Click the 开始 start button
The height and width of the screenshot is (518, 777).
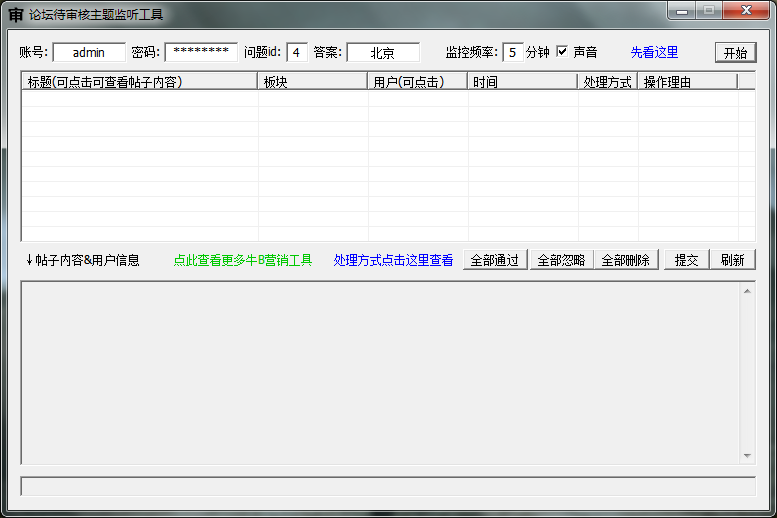pyautogui.click(x=735, y=53)
